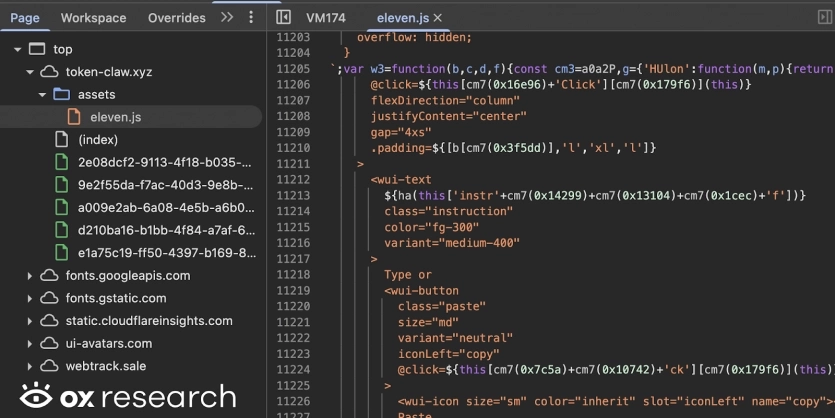The width and height of the screenshot is (835, 418).
Task: Expand the webtrack.sale domain arrow
Action: click(x=29, y=366)
